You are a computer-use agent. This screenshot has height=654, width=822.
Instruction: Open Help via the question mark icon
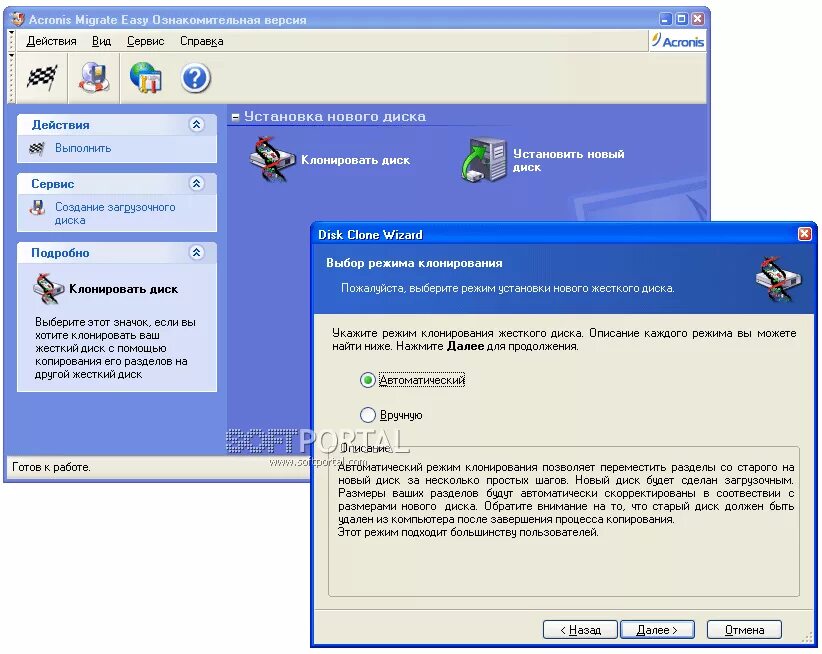[x=196, y=79]
